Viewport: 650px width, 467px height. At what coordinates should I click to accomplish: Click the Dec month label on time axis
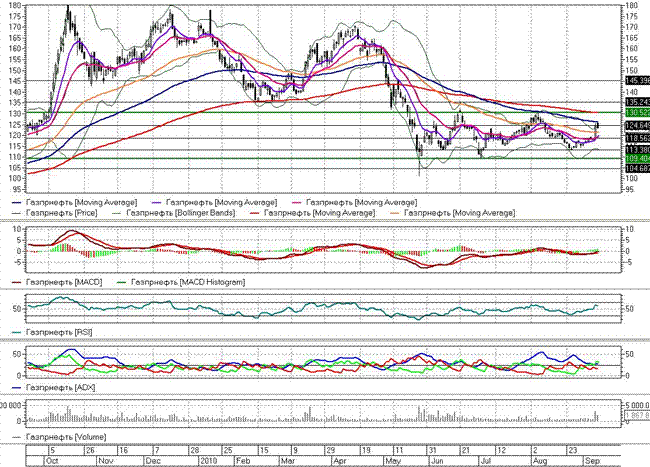click(153, 461)
